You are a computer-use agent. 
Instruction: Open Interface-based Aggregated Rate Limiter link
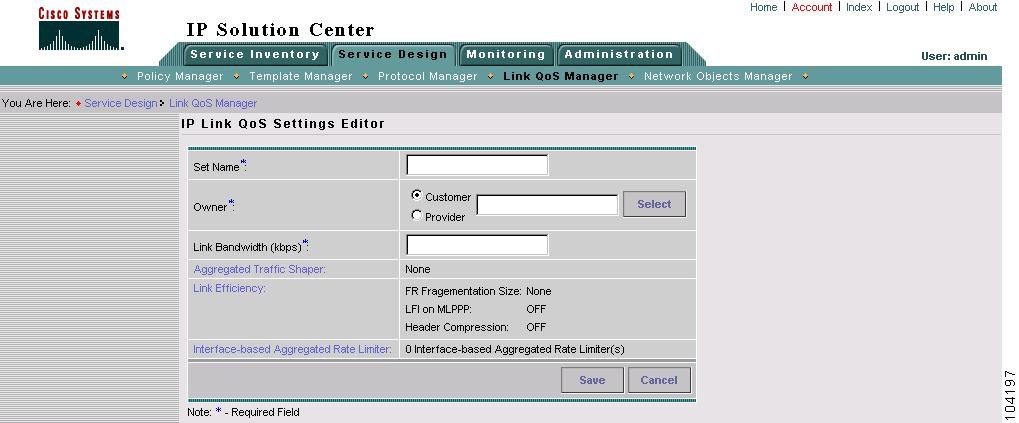(x=292, y=349)
